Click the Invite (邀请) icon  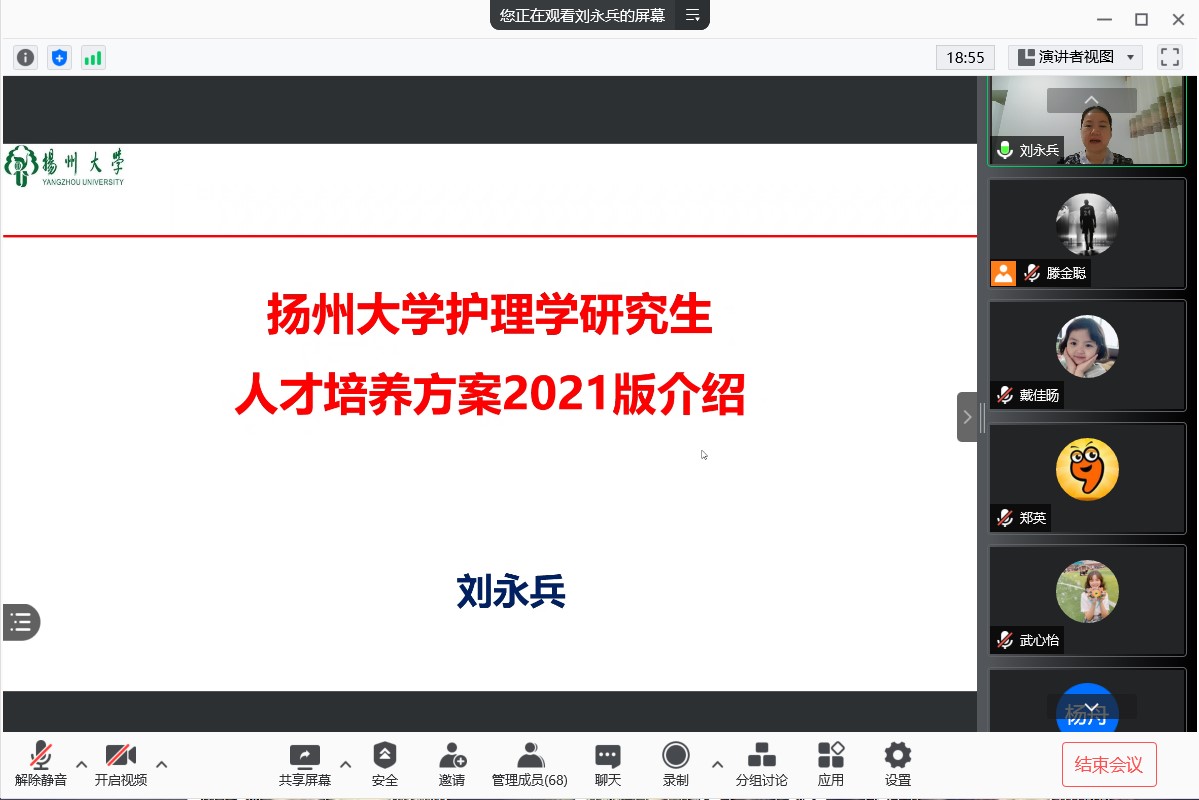(452, 764)
